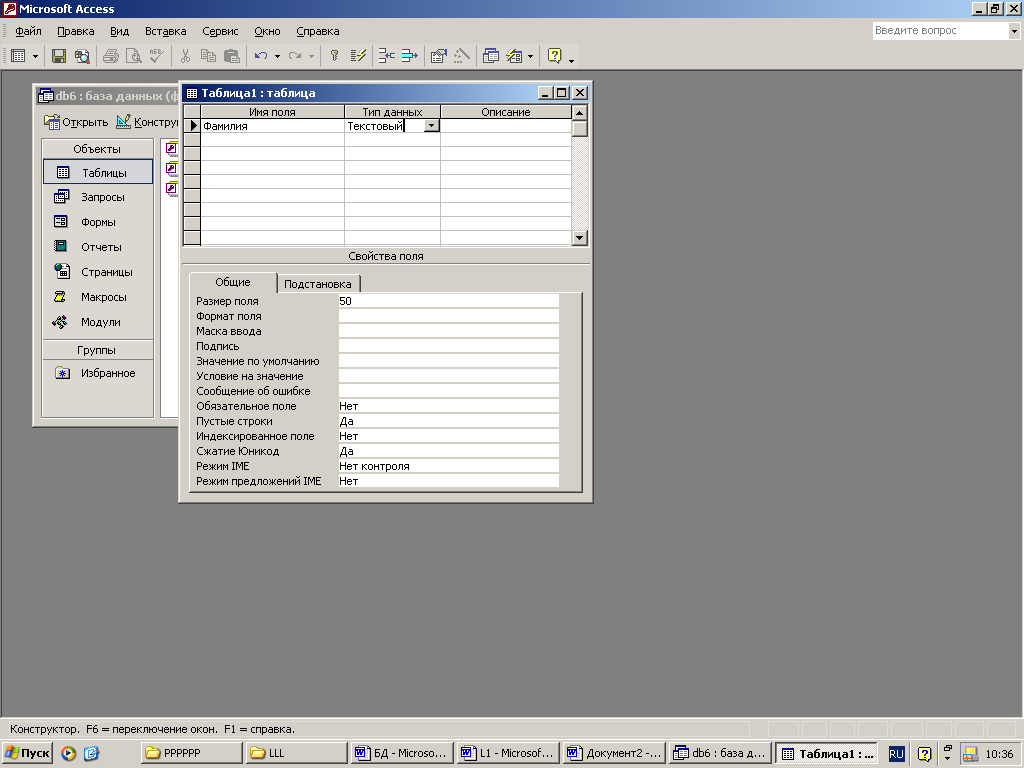The width and height of the screenshot is (1024, 768).
Task: Select Макросы in the Objects list
Action: (98, 297)
